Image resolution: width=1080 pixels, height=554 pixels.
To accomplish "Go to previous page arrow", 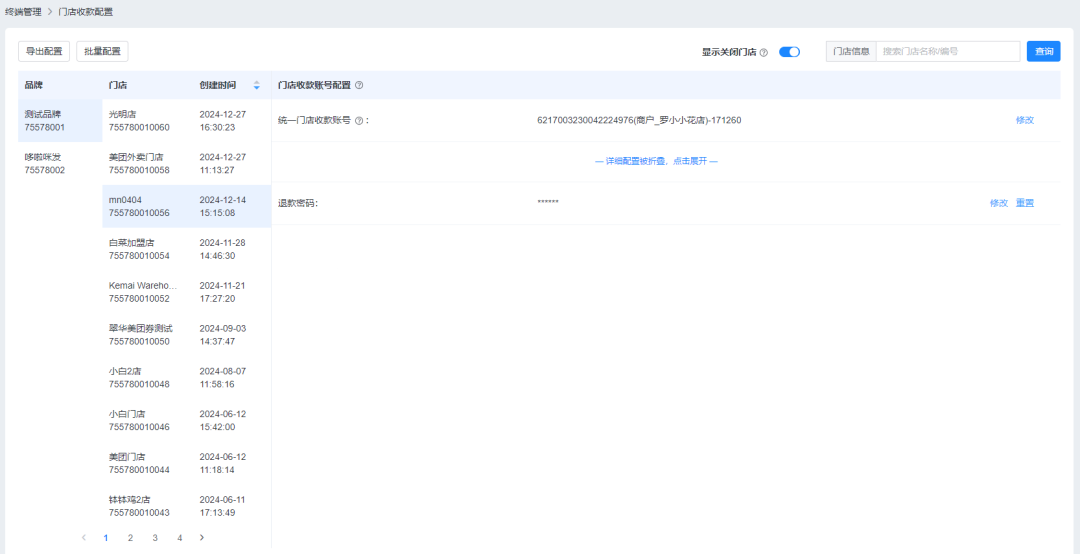I will (x=84, y=537).
